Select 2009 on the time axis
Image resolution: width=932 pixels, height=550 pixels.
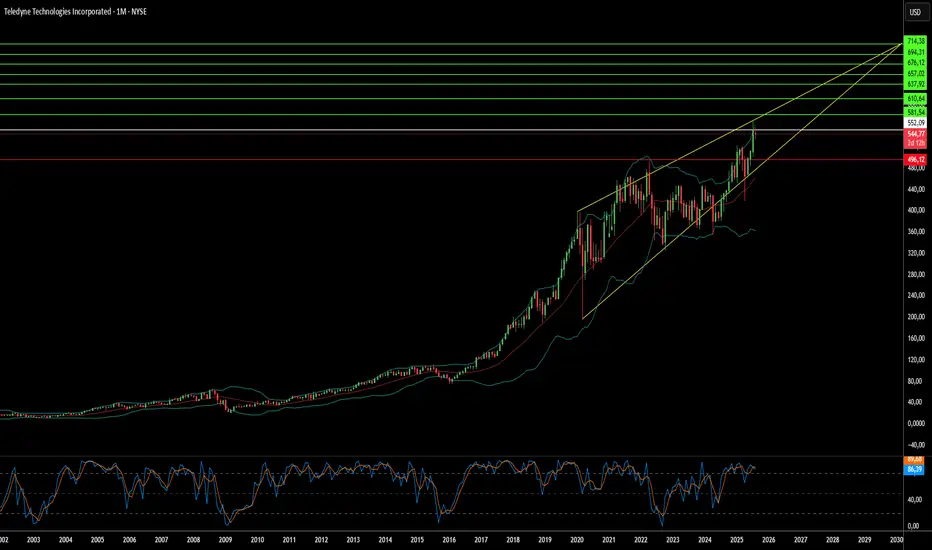pyautogui.click(x=226, y=539)
